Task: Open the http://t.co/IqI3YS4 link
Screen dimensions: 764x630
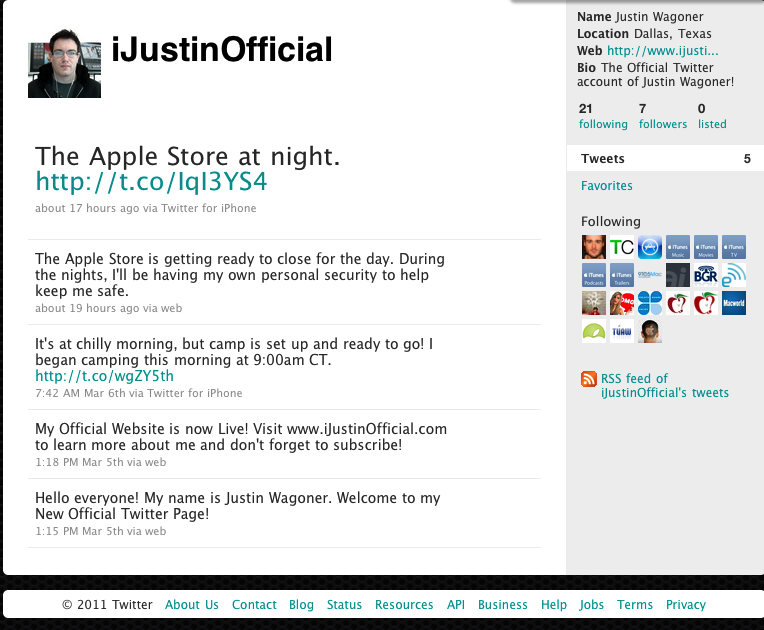Action: click(151, 182)
